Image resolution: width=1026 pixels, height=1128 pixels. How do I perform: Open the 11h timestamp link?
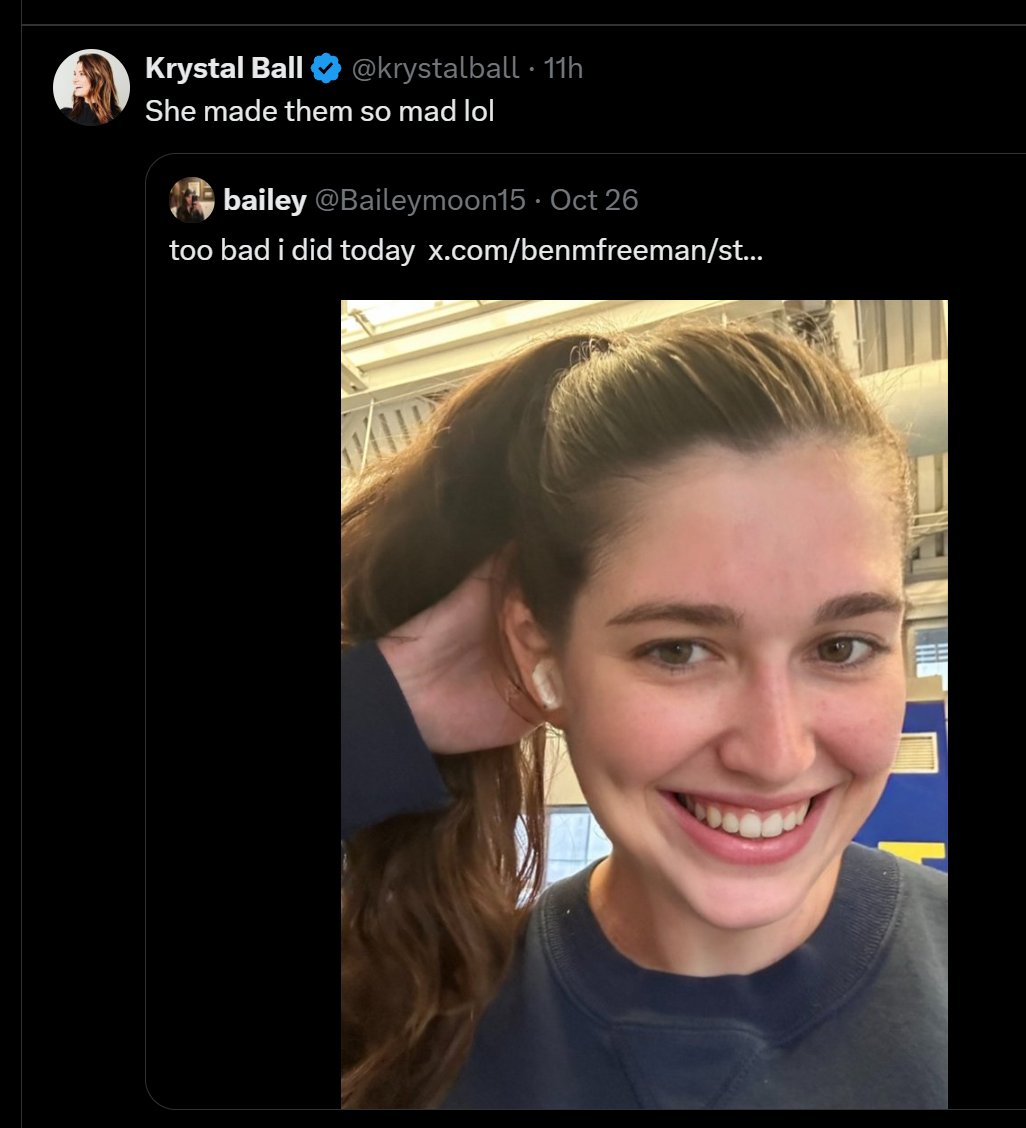coord(563,68)
